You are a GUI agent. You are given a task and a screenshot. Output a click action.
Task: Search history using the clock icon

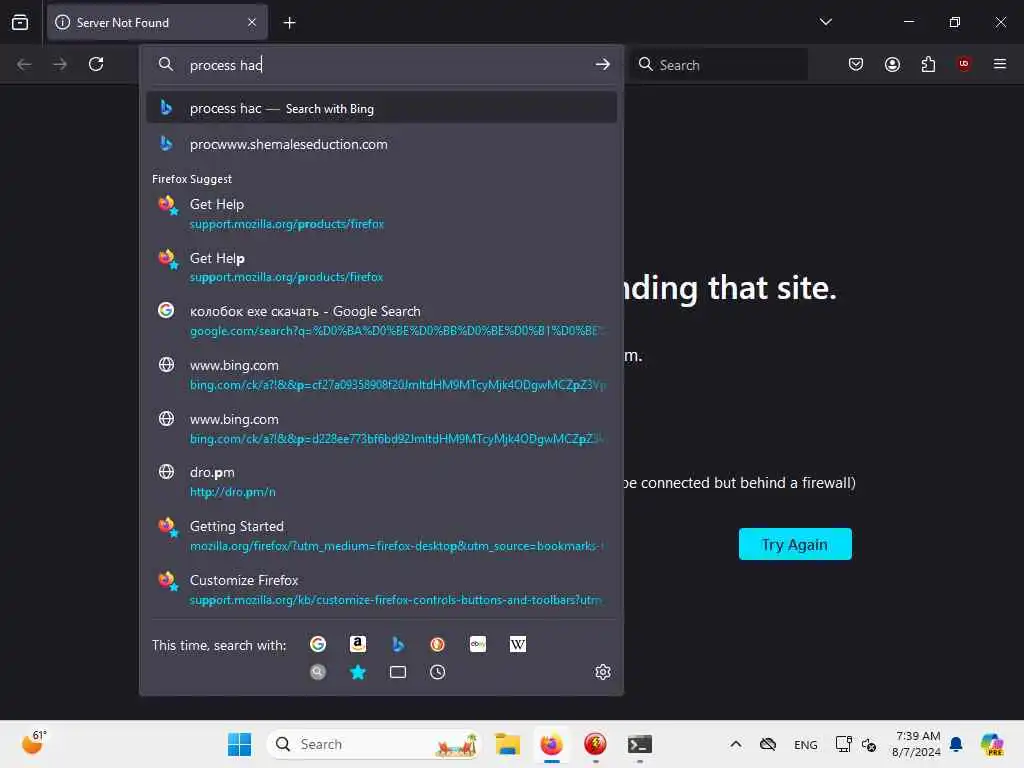coord(438,672)
